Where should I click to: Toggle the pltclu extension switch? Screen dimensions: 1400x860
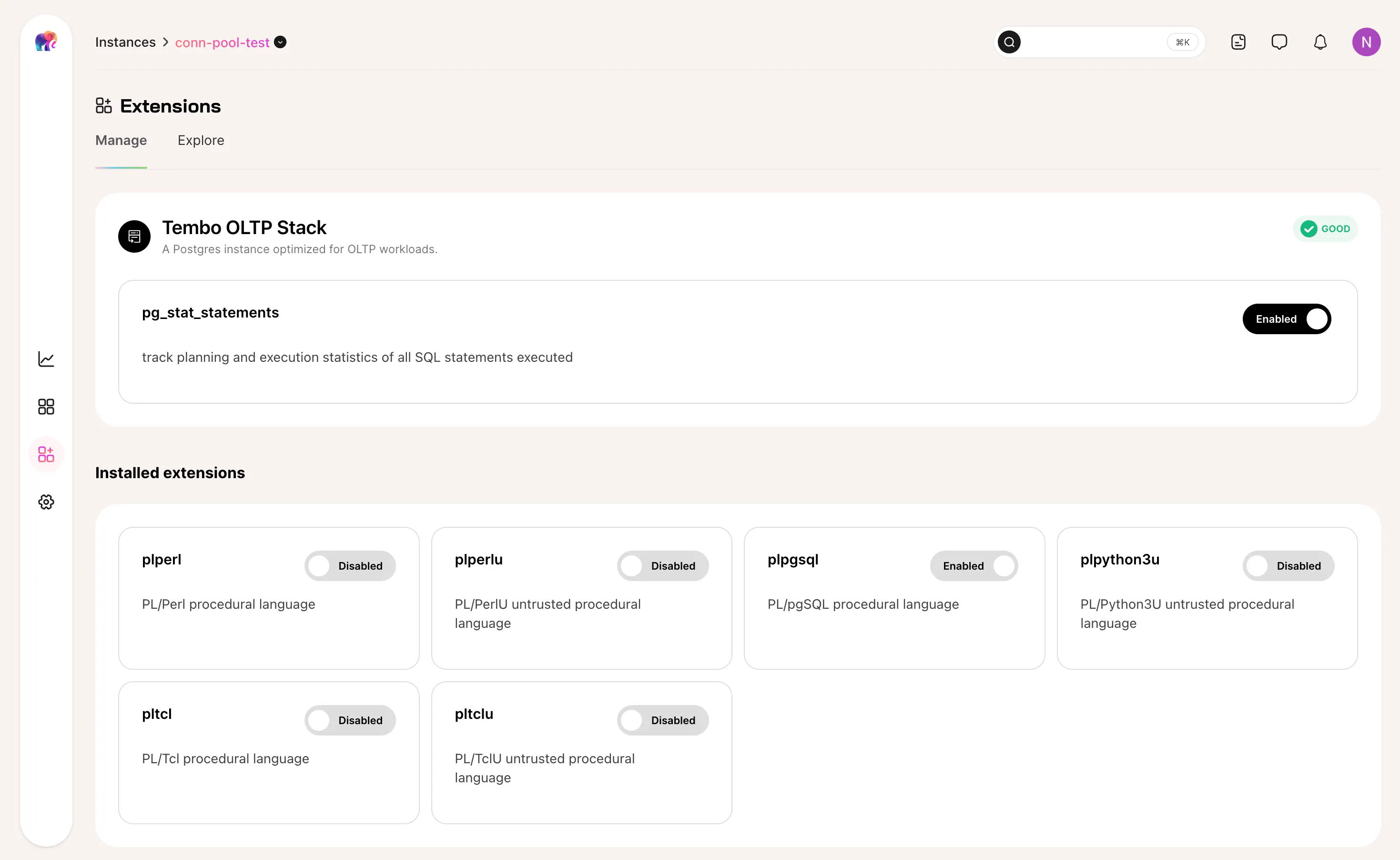tap(663, 721)
